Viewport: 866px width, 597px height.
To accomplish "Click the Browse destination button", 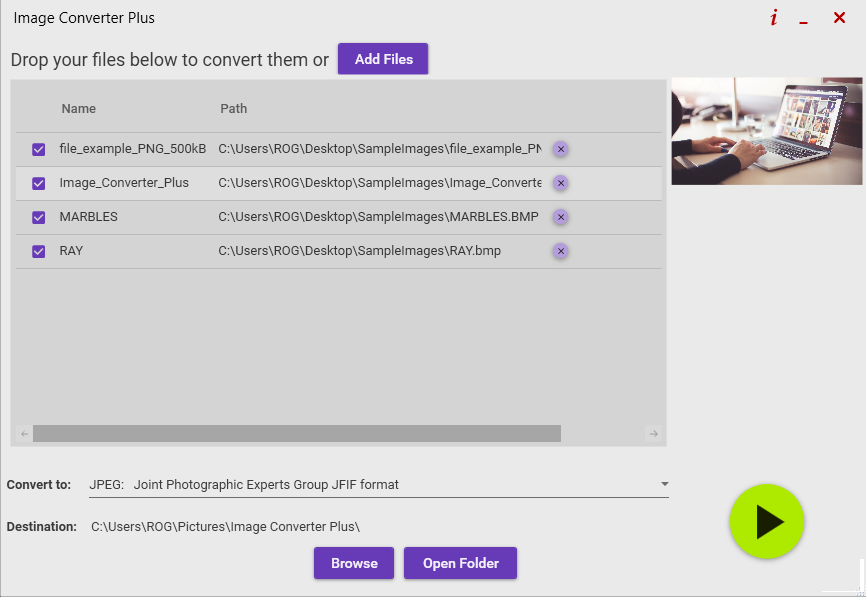I will click(x=354, y=563).
